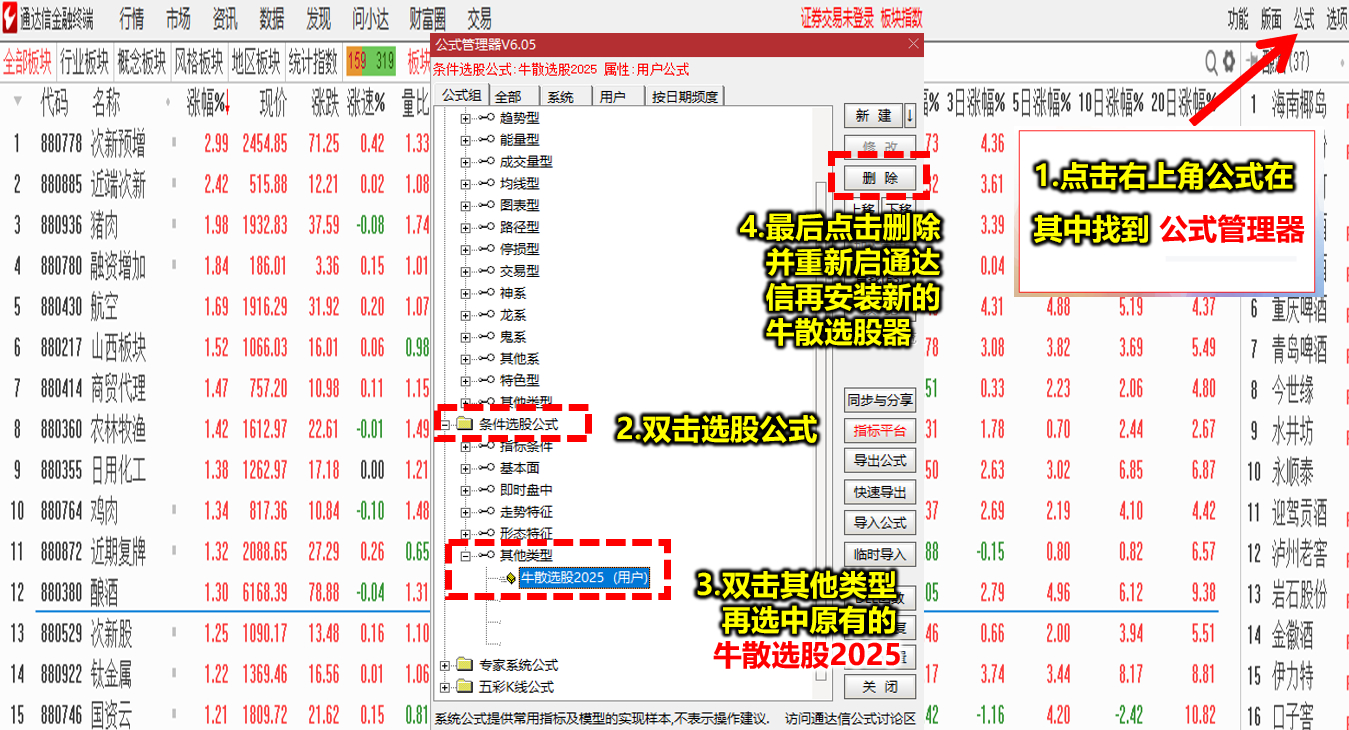
Task: Click the 同步与分享 button
Action: tap(880, 400)
